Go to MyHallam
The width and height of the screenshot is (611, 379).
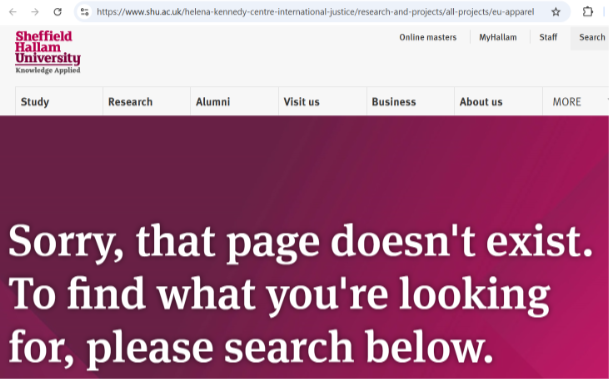(x=498, y=37)
